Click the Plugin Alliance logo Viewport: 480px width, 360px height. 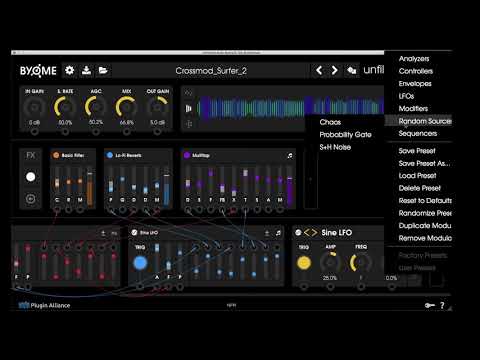click(44, 305)
